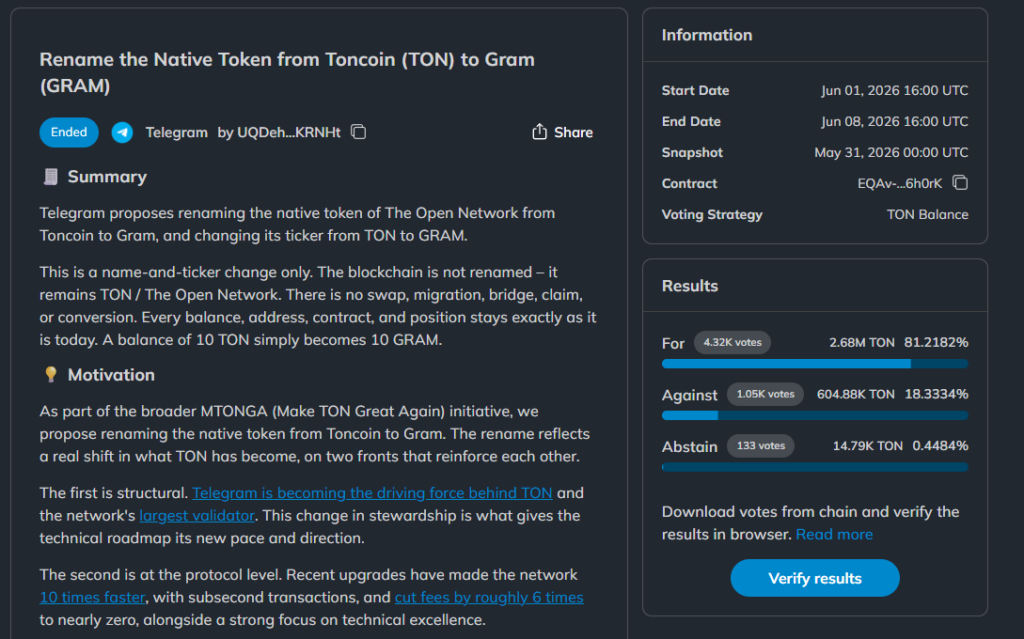The image size is (1024, 639).
Task: Click the Share label text
Action: [573, 133]
